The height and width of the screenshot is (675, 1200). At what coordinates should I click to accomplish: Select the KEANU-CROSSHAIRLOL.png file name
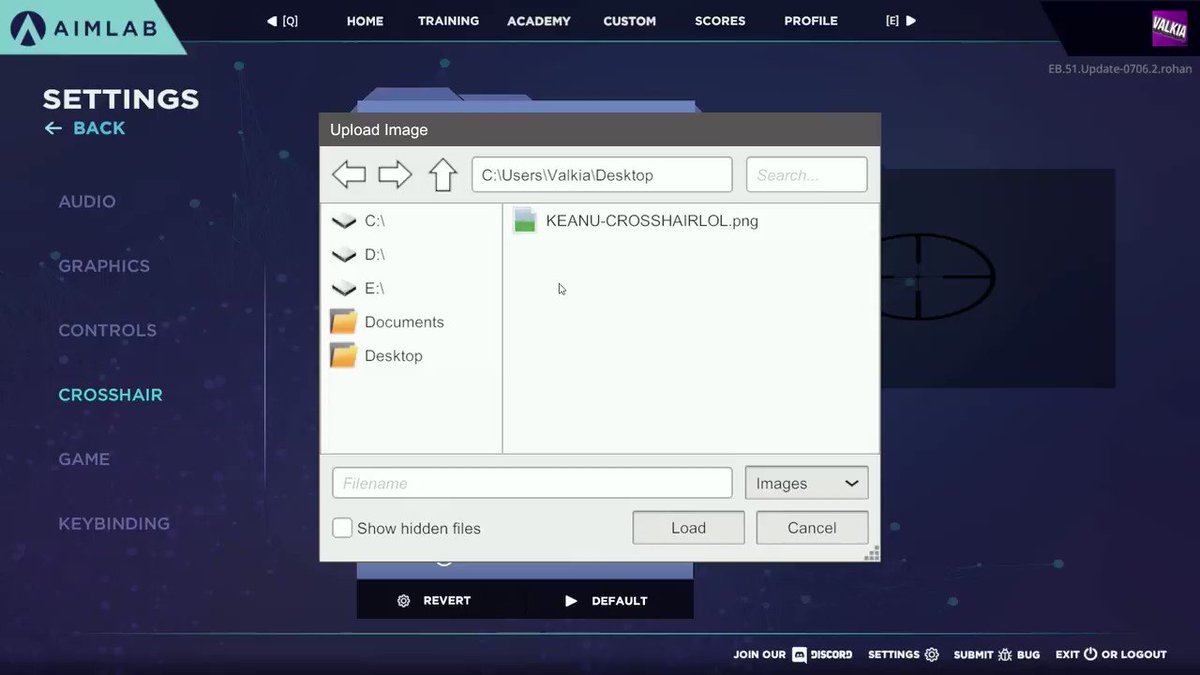point(652,221)
